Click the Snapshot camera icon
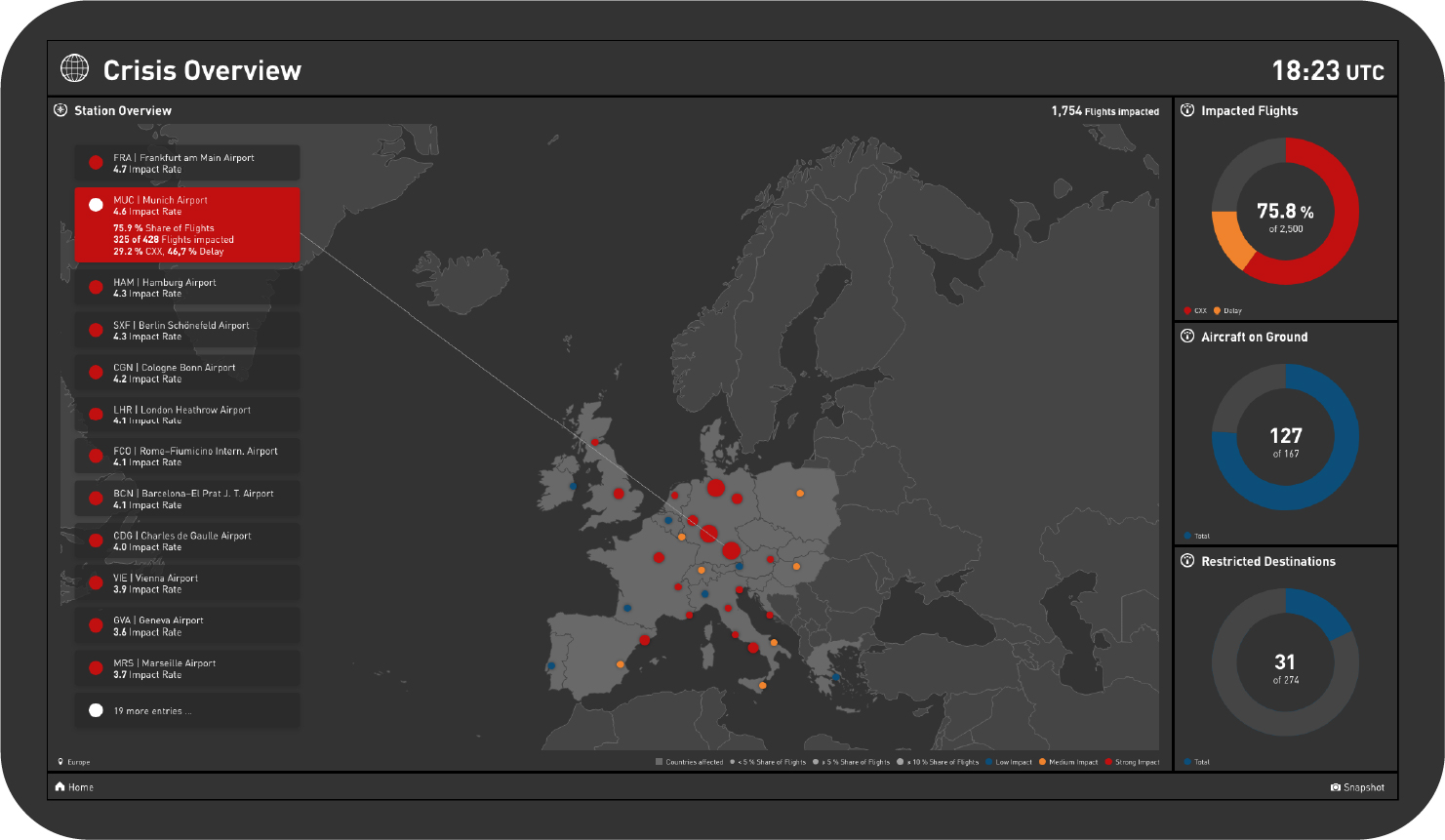The height and width of the screenshot is (840, 1445). point(1335,787)
